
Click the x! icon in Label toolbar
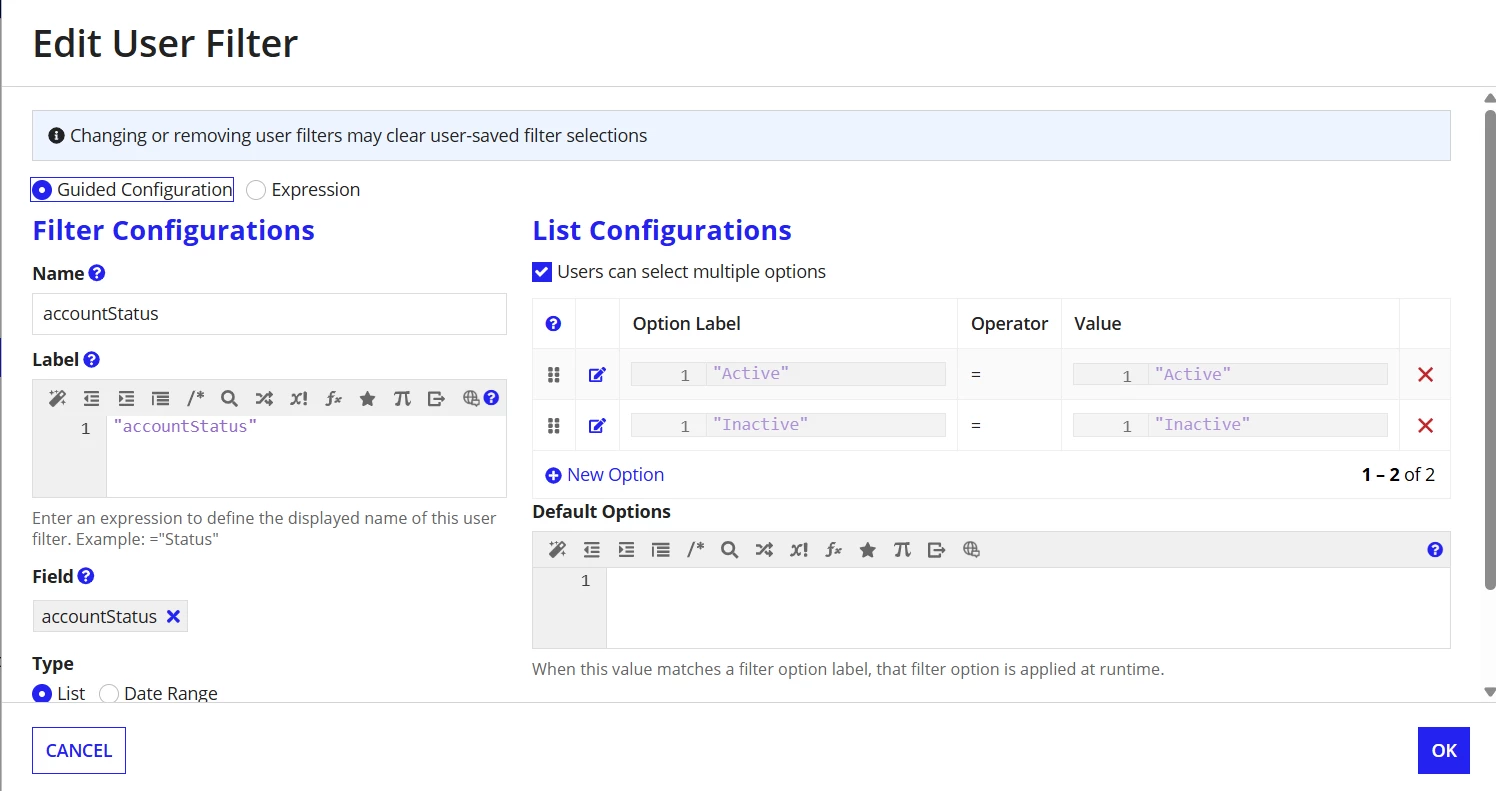[x=298, y=398]
